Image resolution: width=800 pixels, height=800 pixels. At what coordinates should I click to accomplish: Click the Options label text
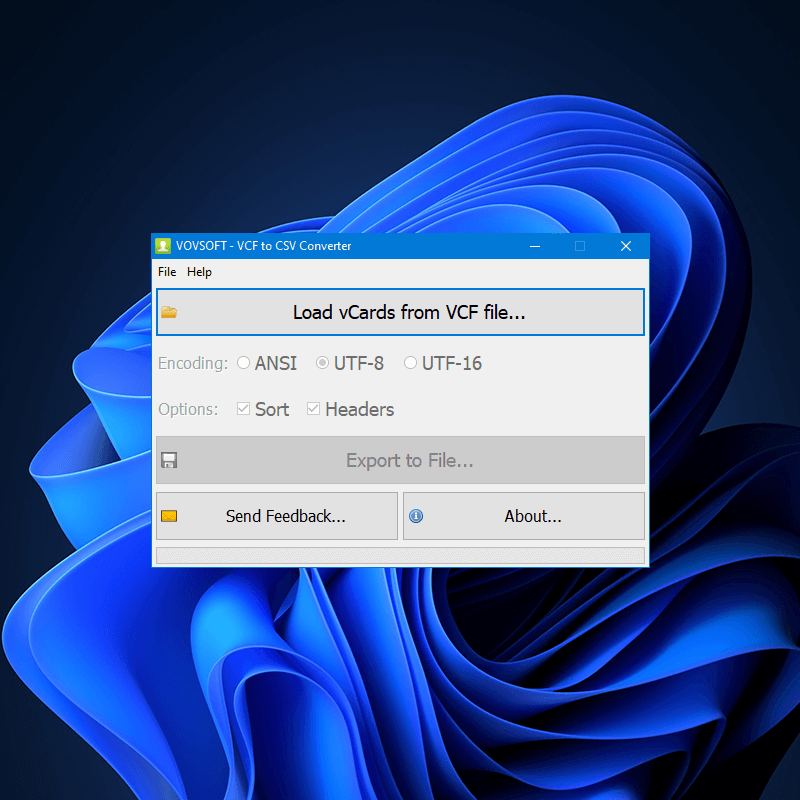(x=187, y=409)
